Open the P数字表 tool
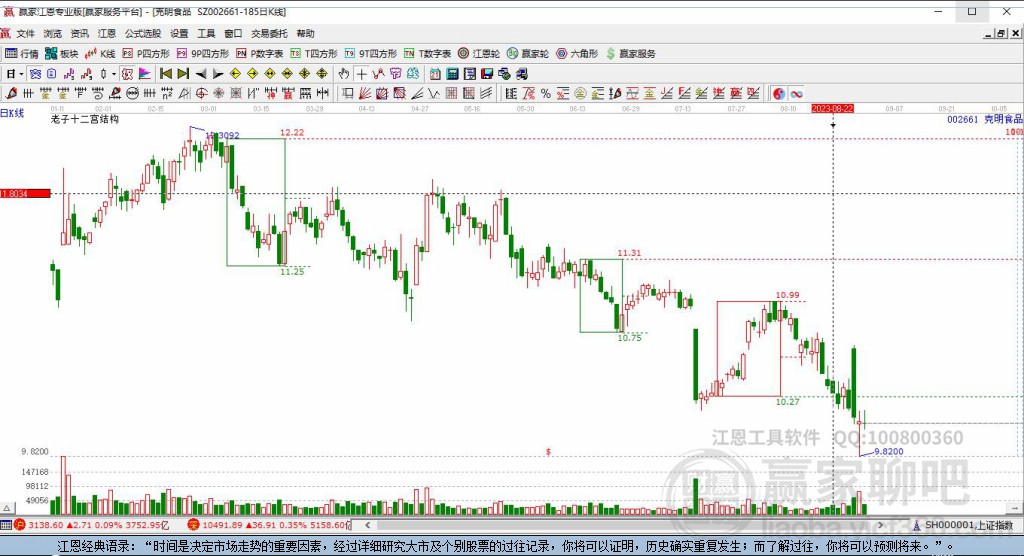 [259, 54]
